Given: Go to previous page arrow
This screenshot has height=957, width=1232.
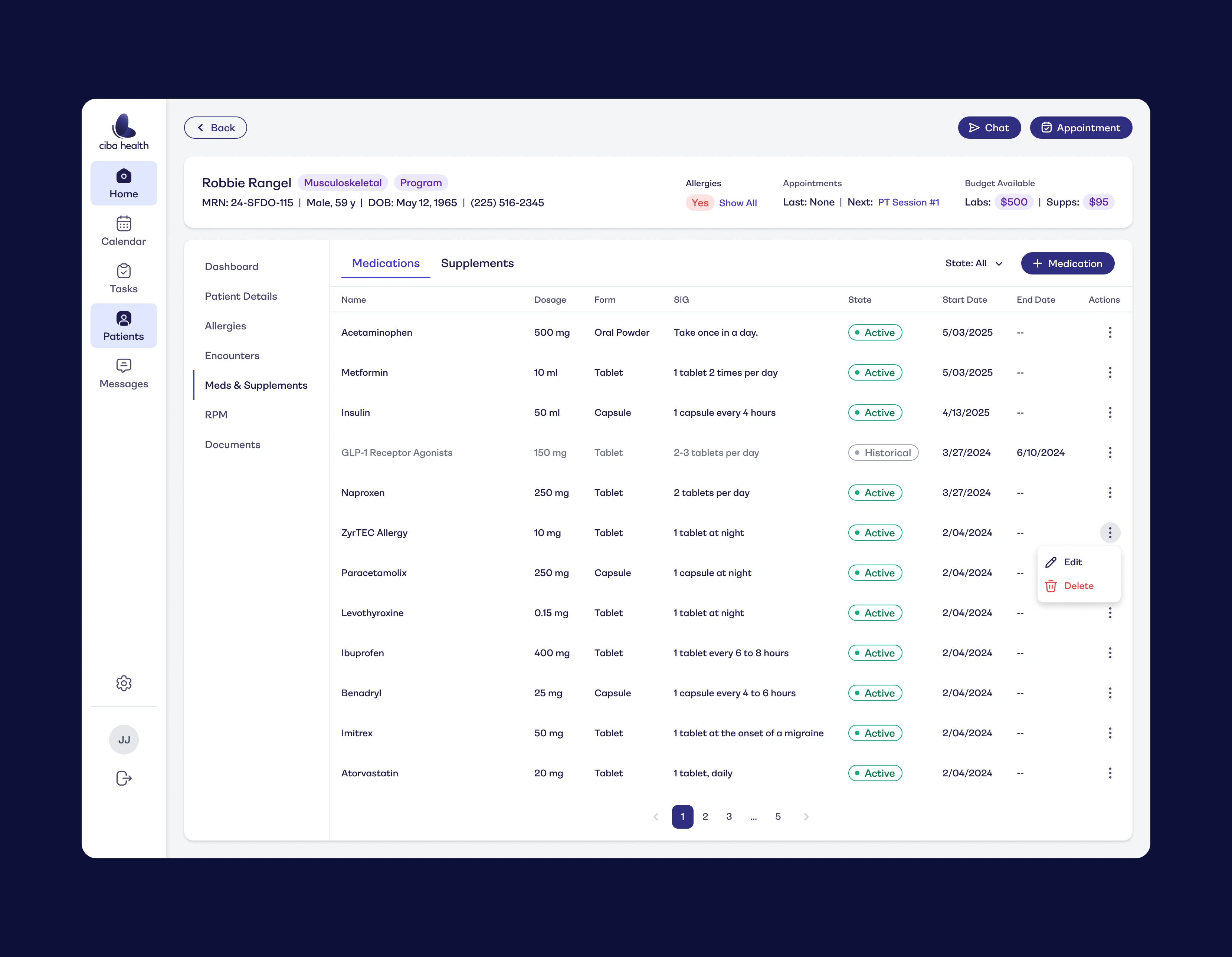Looking at the screenshot, I should 655,816.
